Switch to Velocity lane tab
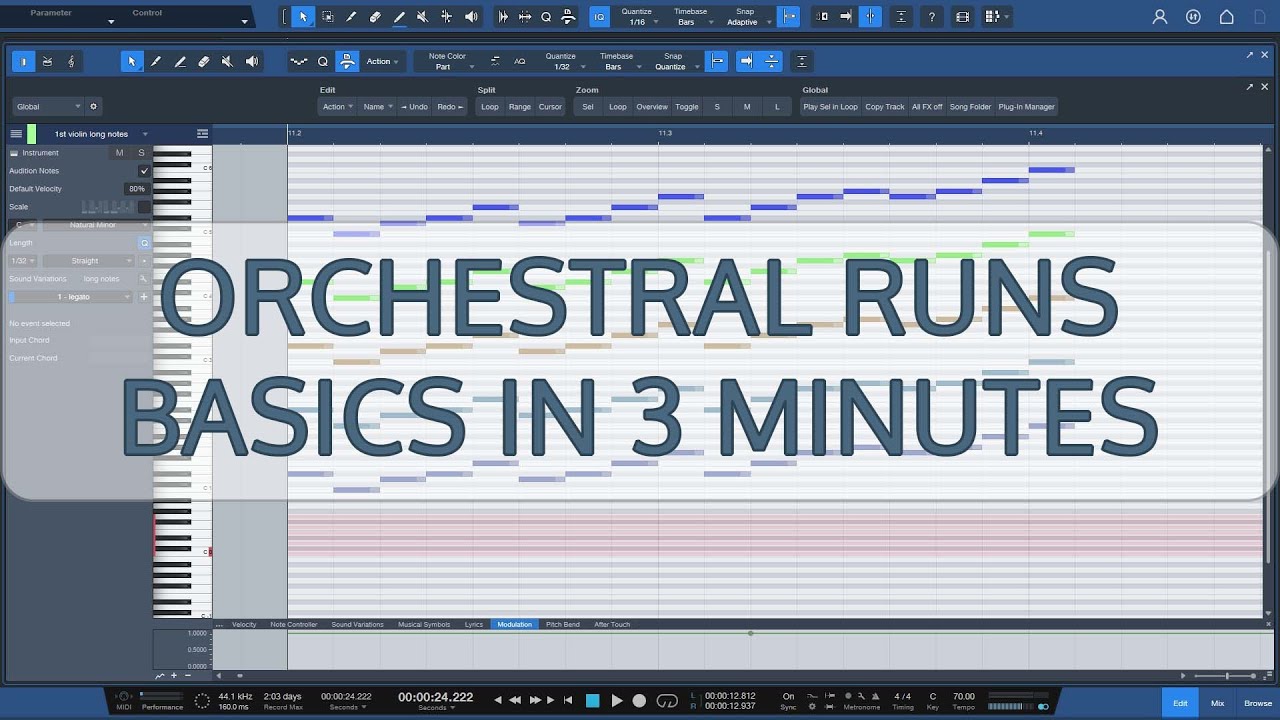 point(244,624)
